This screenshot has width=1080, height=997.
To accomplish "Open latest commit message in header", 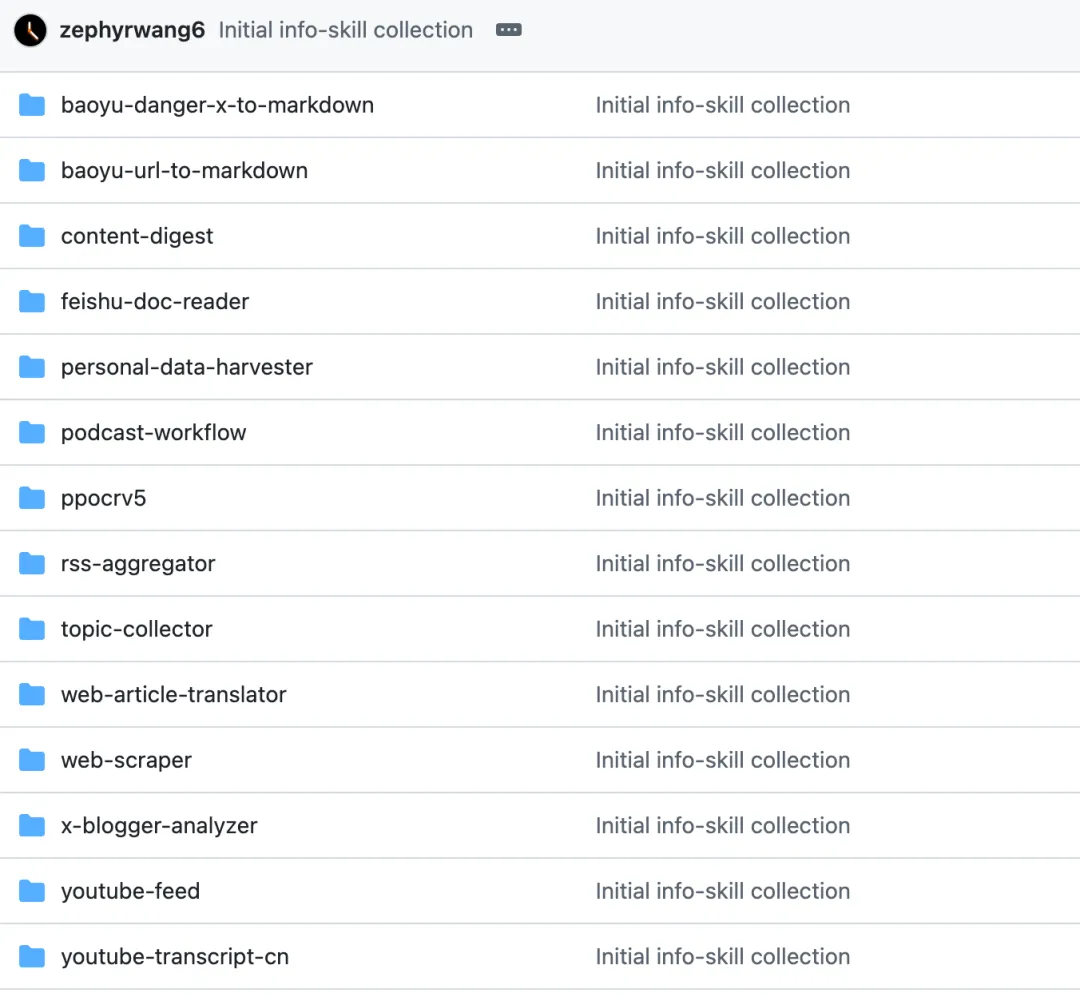I will pyautogui.click(x=346, y=30).
